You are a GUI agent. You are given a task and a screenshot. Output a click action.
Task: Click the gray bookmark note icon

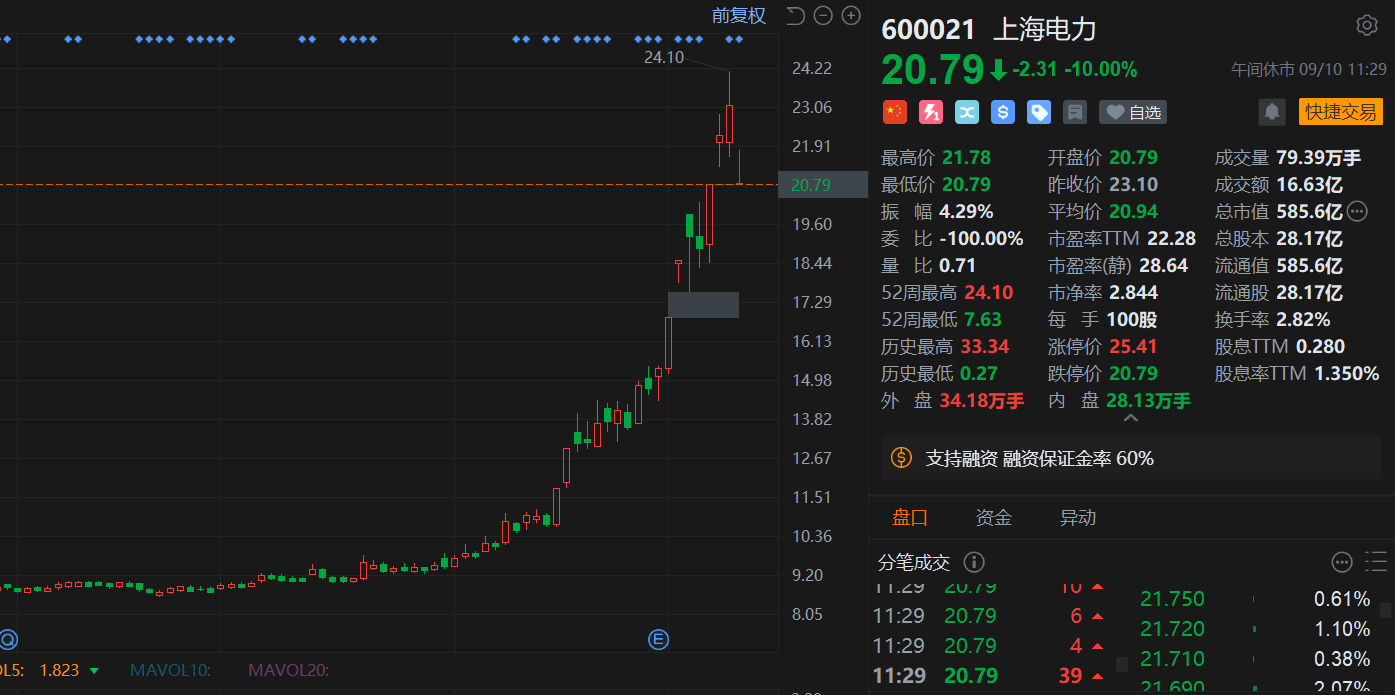click(x=1075, y=112)
